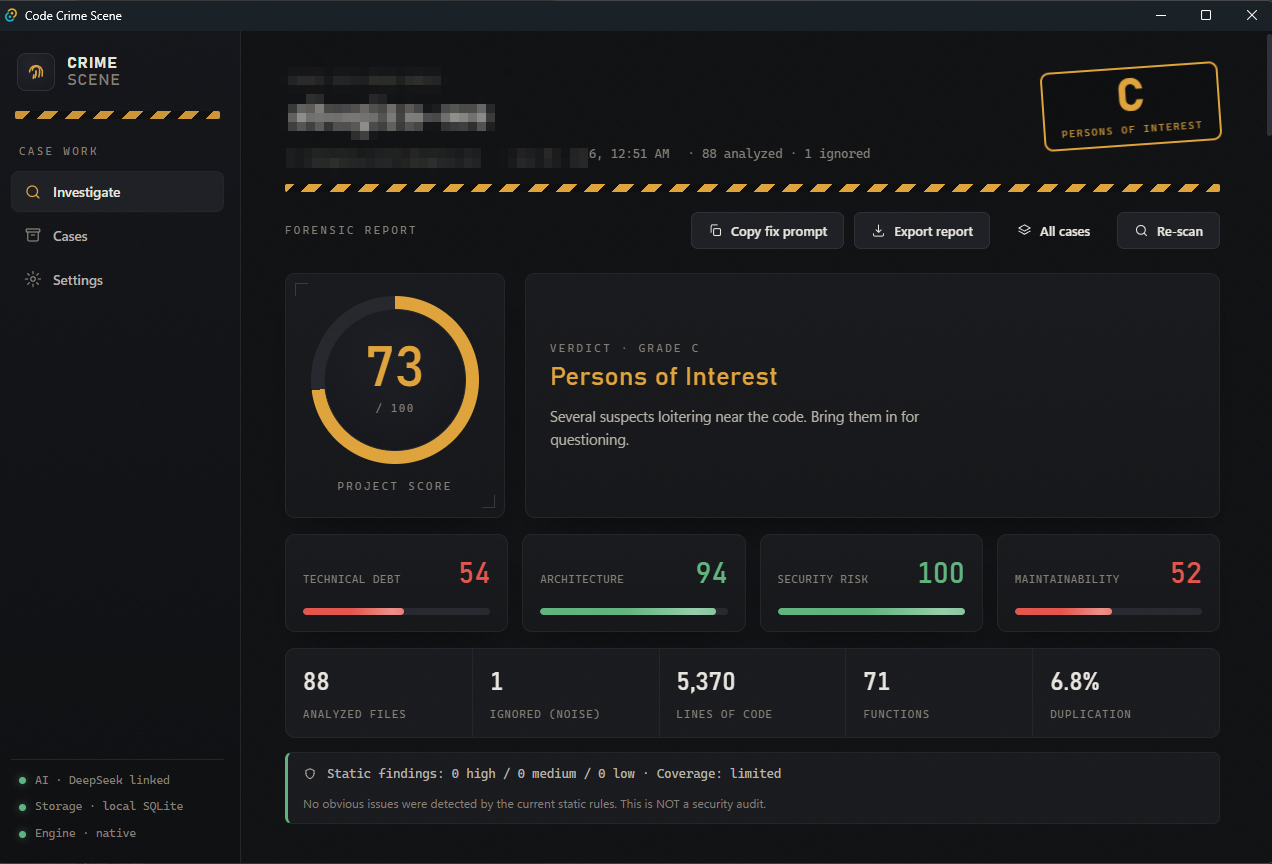The height and width of the screenshot is (864, 1272).
Task: View All cases
Action: click(x=1053, y=231)
